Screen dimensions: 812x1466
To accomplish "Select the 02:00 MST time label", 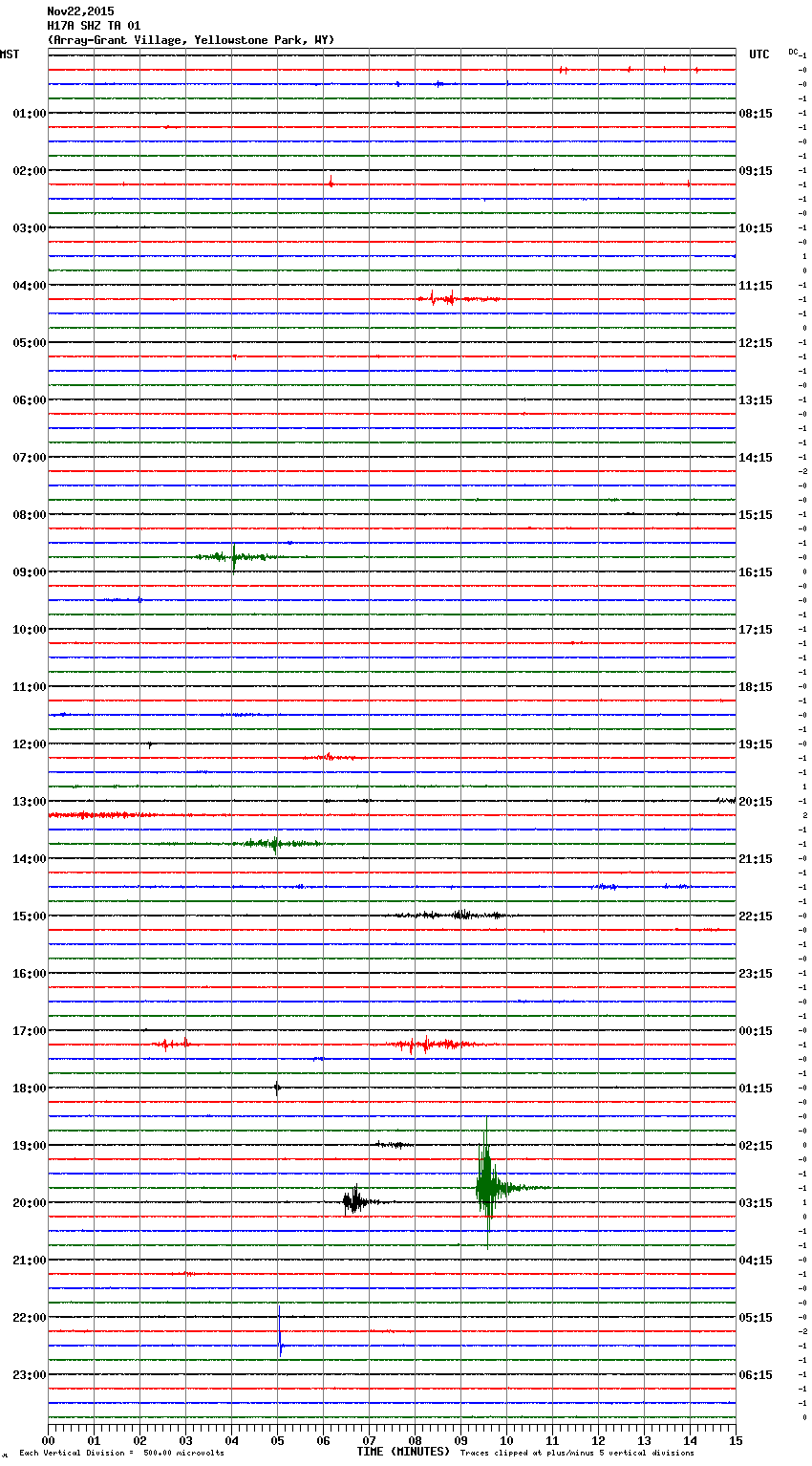I will (29, 171).
